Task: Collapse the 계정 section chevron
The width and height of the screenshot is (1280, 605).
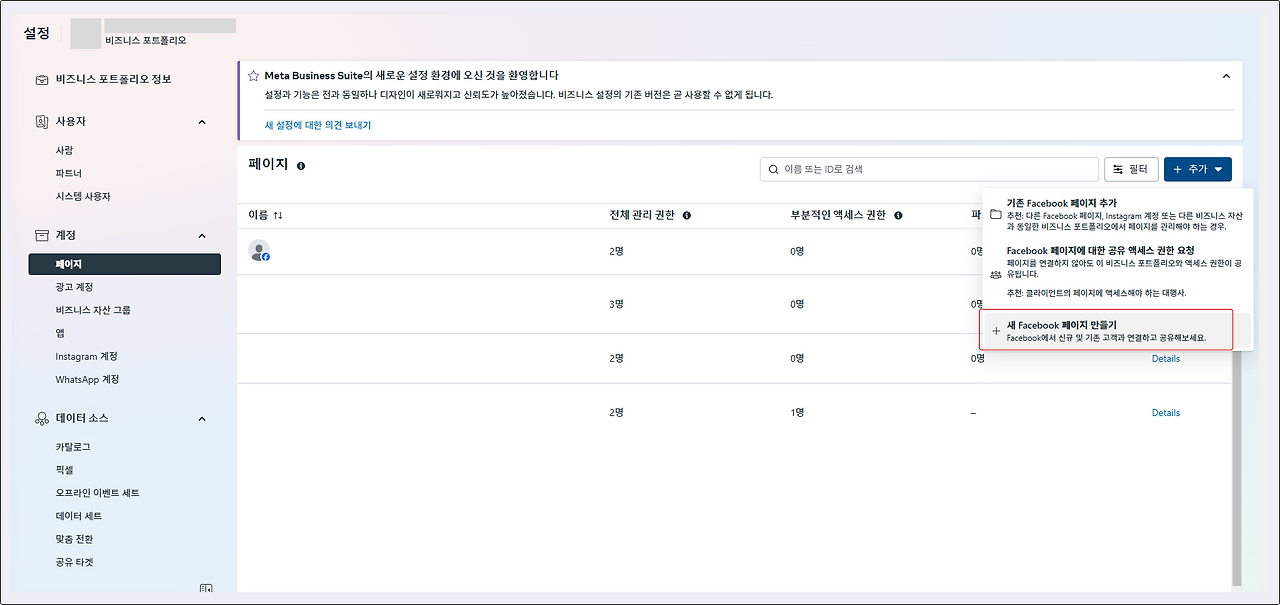Action: click(x=202, y=236)
